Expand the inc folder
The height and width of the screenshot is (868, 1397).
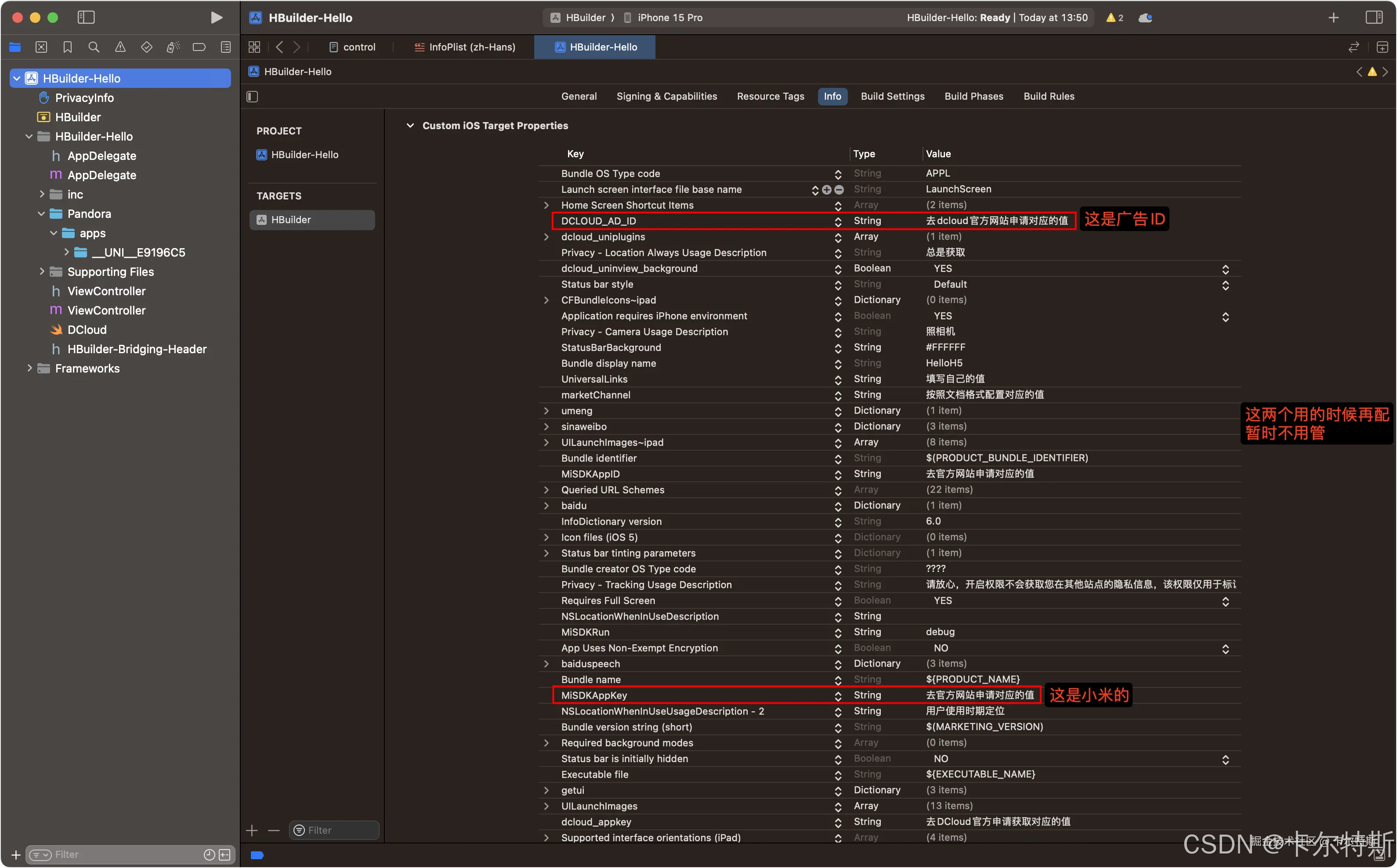tap(41, 194)
